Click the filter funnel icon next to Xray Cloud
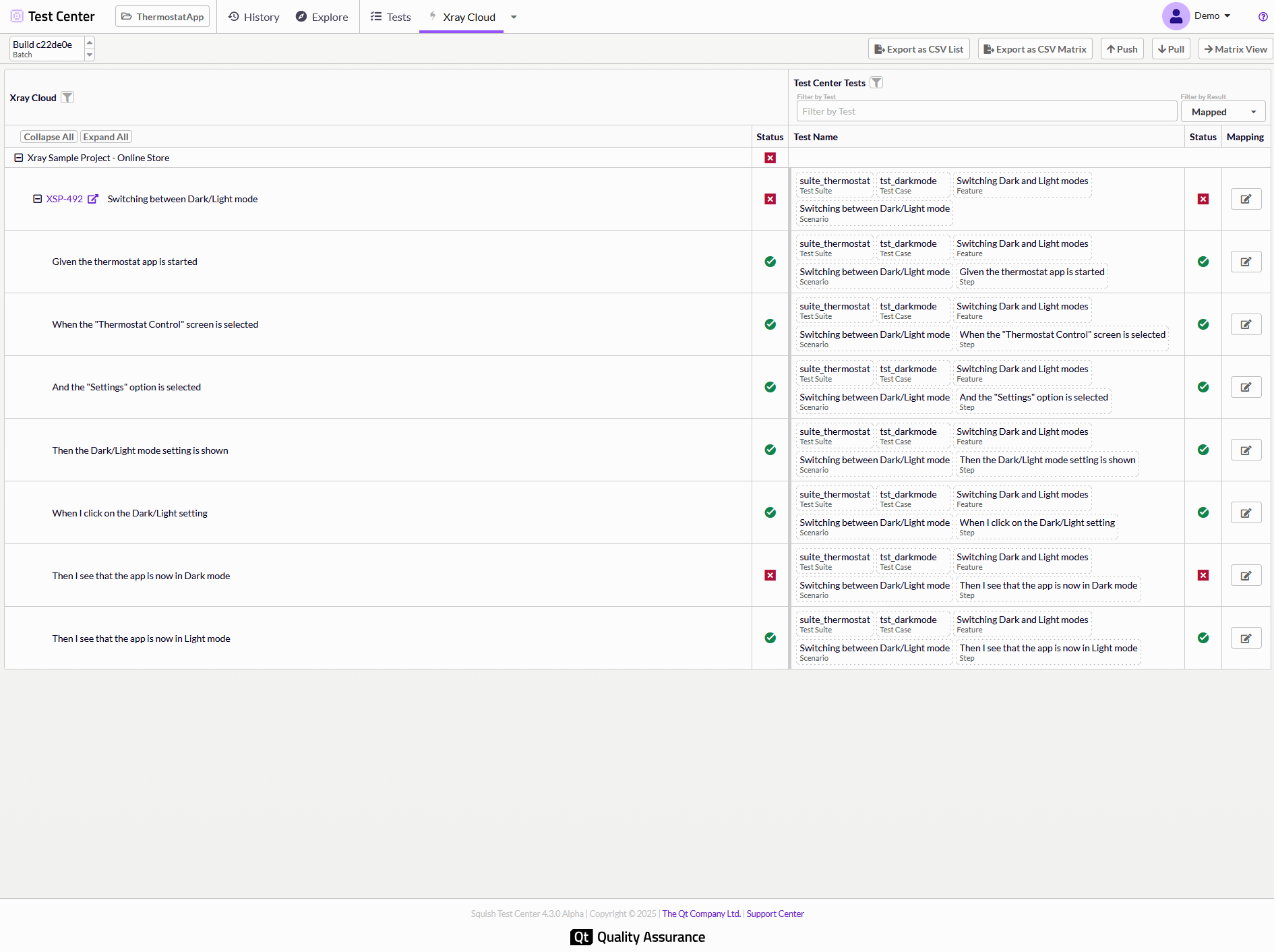Image resolution: width=1274 pixels, height=952 pixels. pyautogui.click(x=67, y=97)
